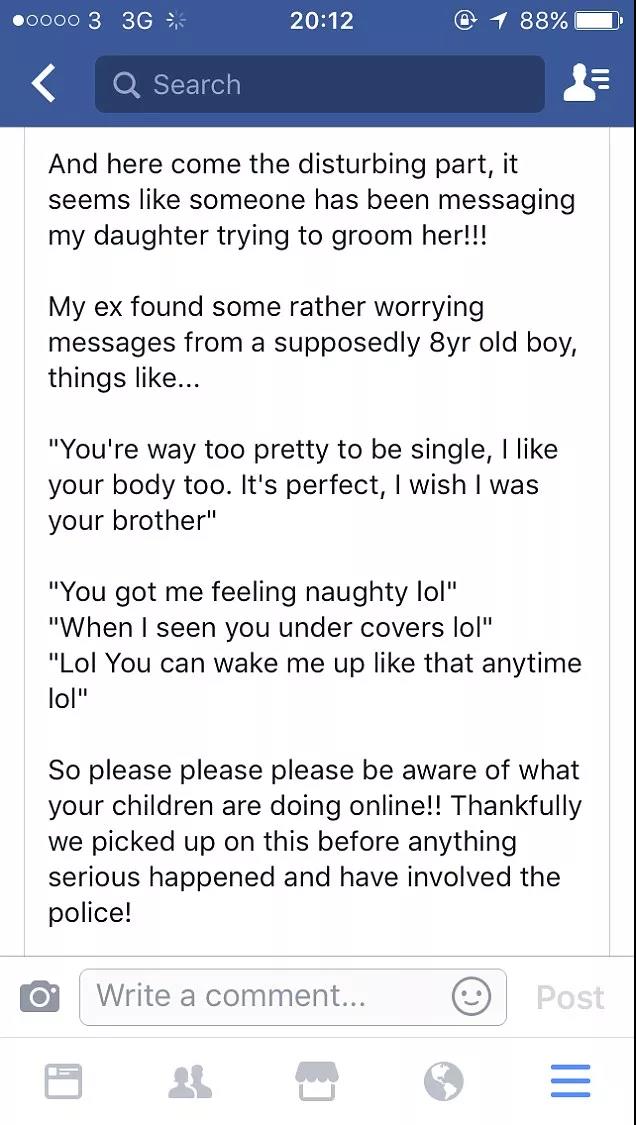This screenshot has height=1125, width=636.
Task: Open the Friends Requests tab
Action: pos(190,1081)
